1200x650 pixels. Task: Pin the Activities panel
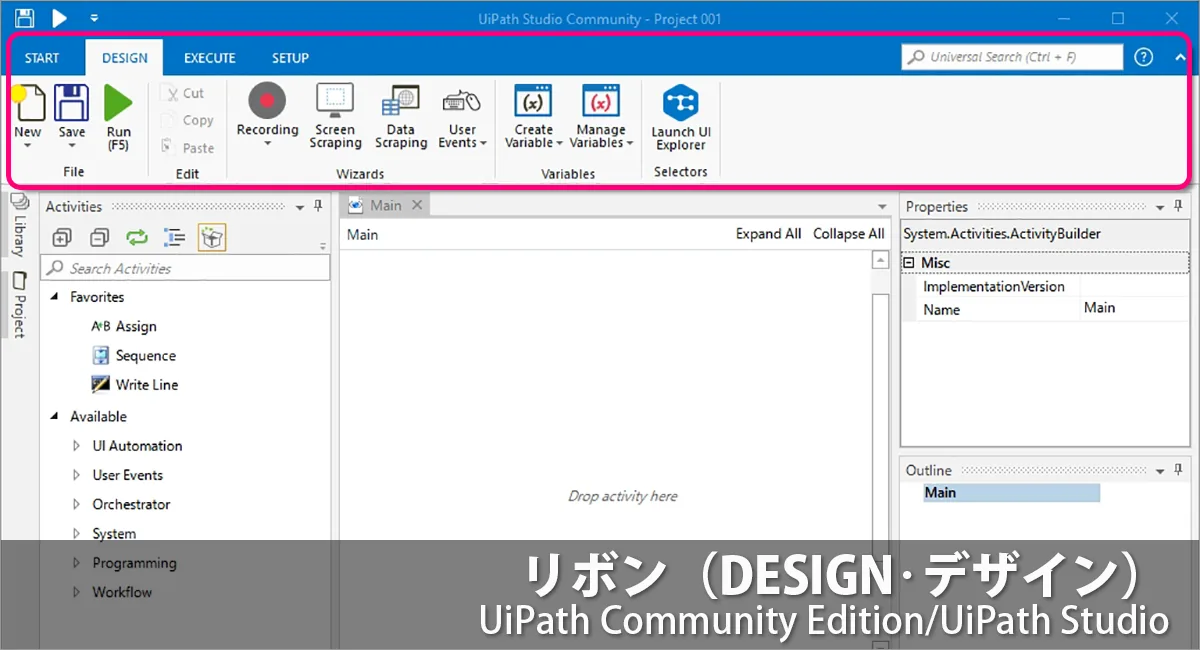318,206
